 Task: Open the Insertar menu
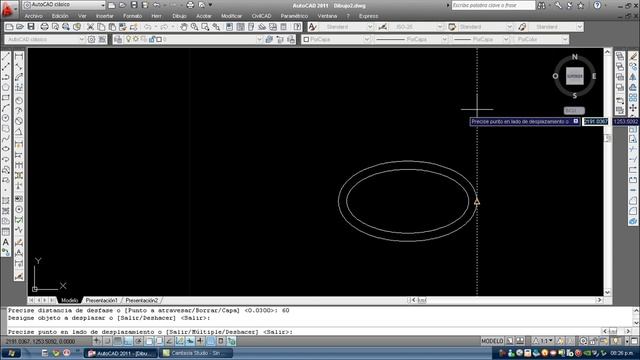pos(104,16)
